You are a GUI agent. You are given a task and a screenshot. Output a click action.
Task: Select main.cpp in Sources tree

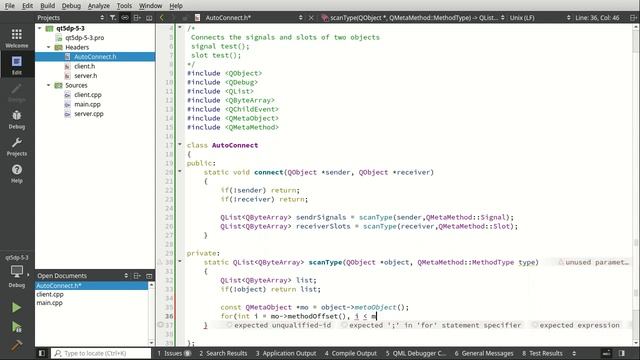pos(87,104)
